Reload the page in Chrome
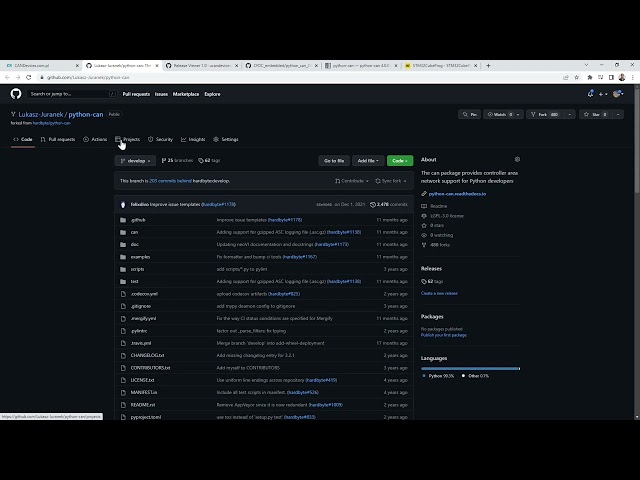The image size is (640, 480). coord(29,77)
